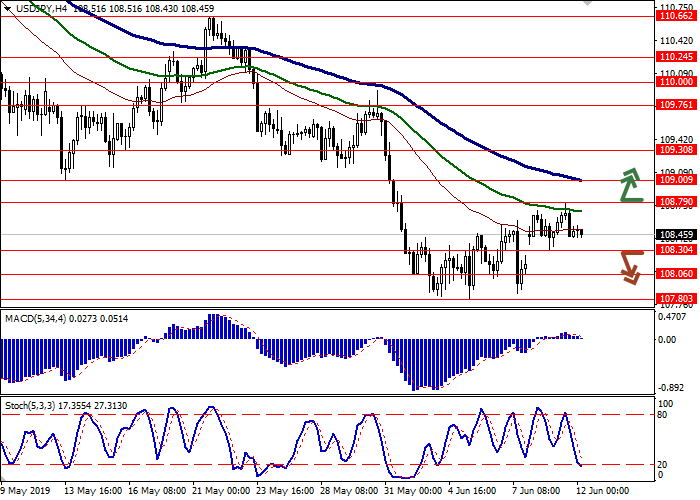Click the red downward arrow icon
This screenshot has height=500, width=700.
629,266
